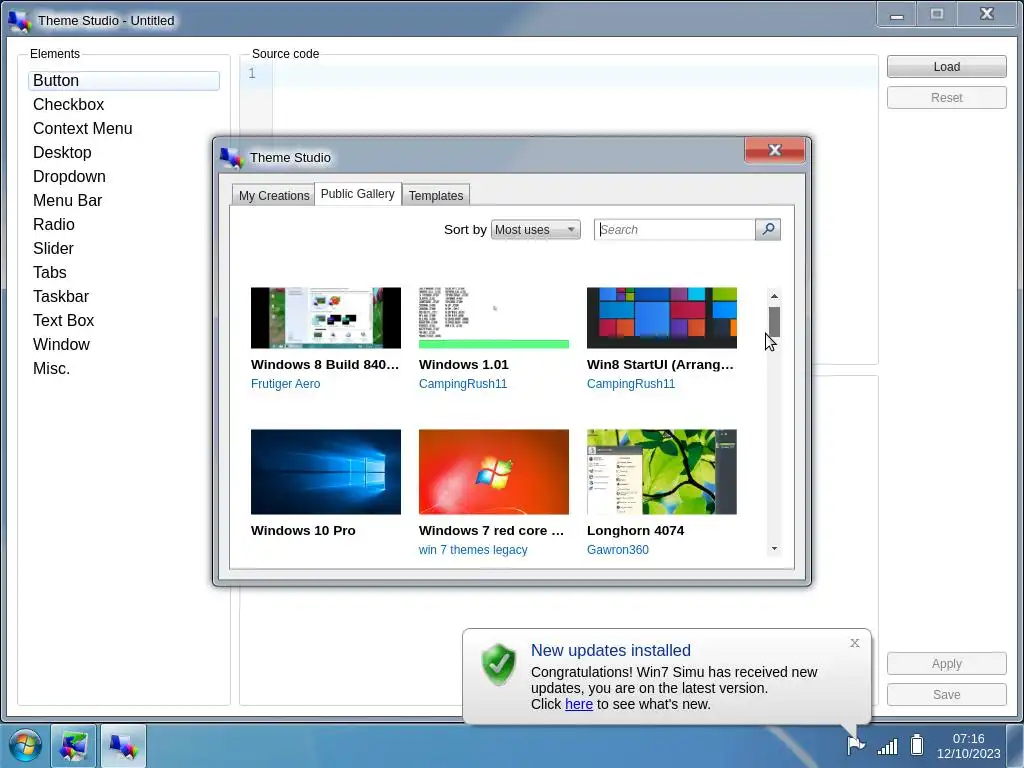1024x768 pixels.
Task: Select Menu Bar element
Action: pos(123,200)
